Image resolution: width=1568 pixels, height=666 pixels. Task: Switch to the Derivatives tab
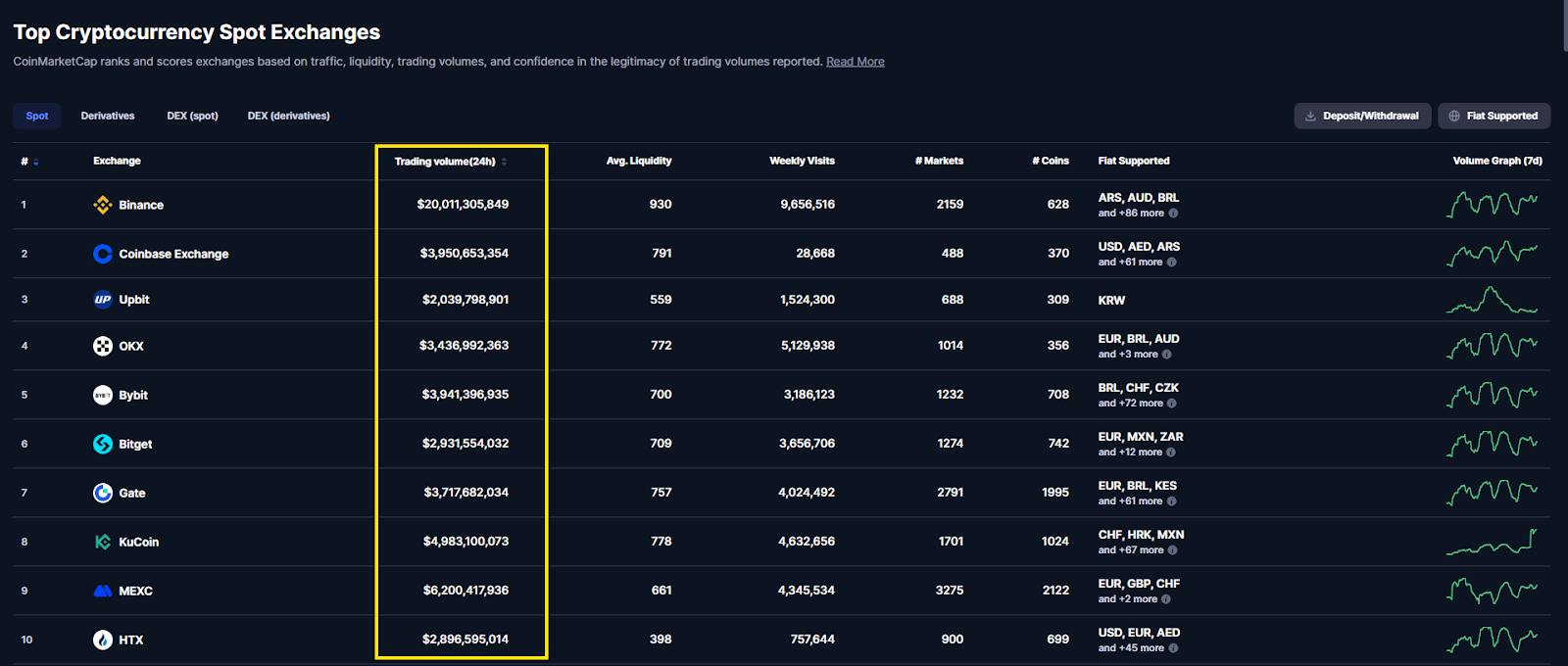[108, 116]
